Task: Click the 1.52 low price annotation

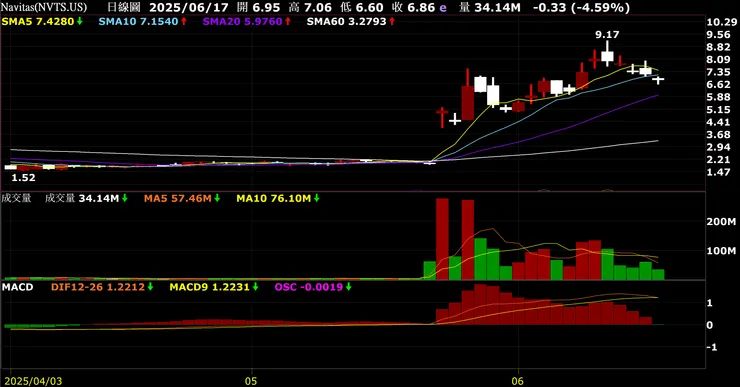Action: (x=23, y=177)
